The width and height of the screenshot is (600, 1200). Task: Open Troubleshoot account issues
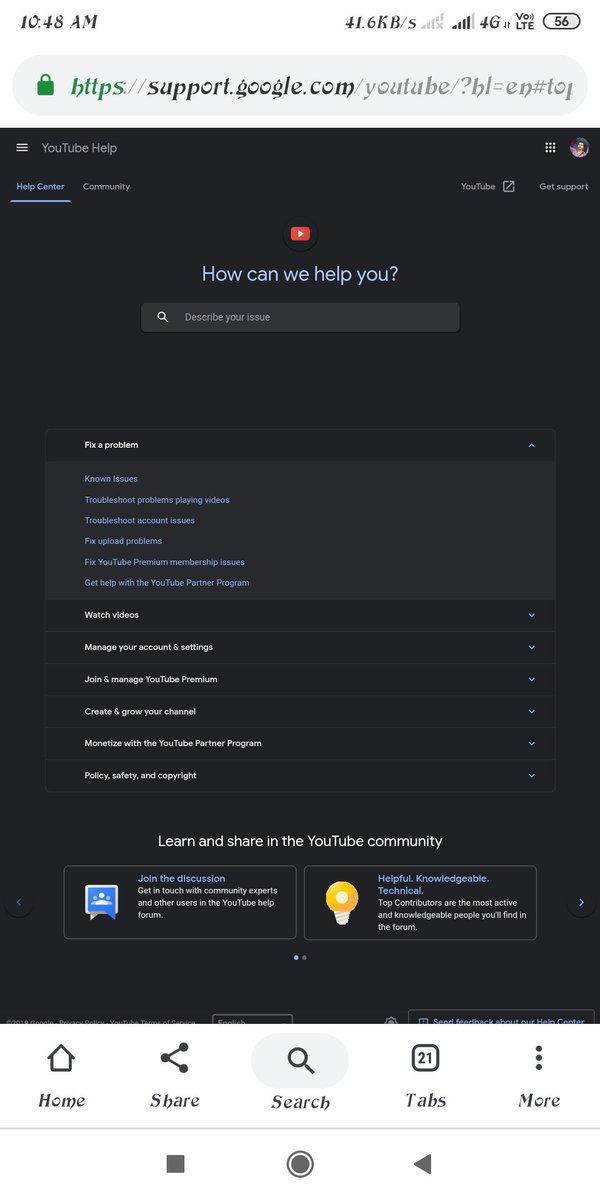140,521
